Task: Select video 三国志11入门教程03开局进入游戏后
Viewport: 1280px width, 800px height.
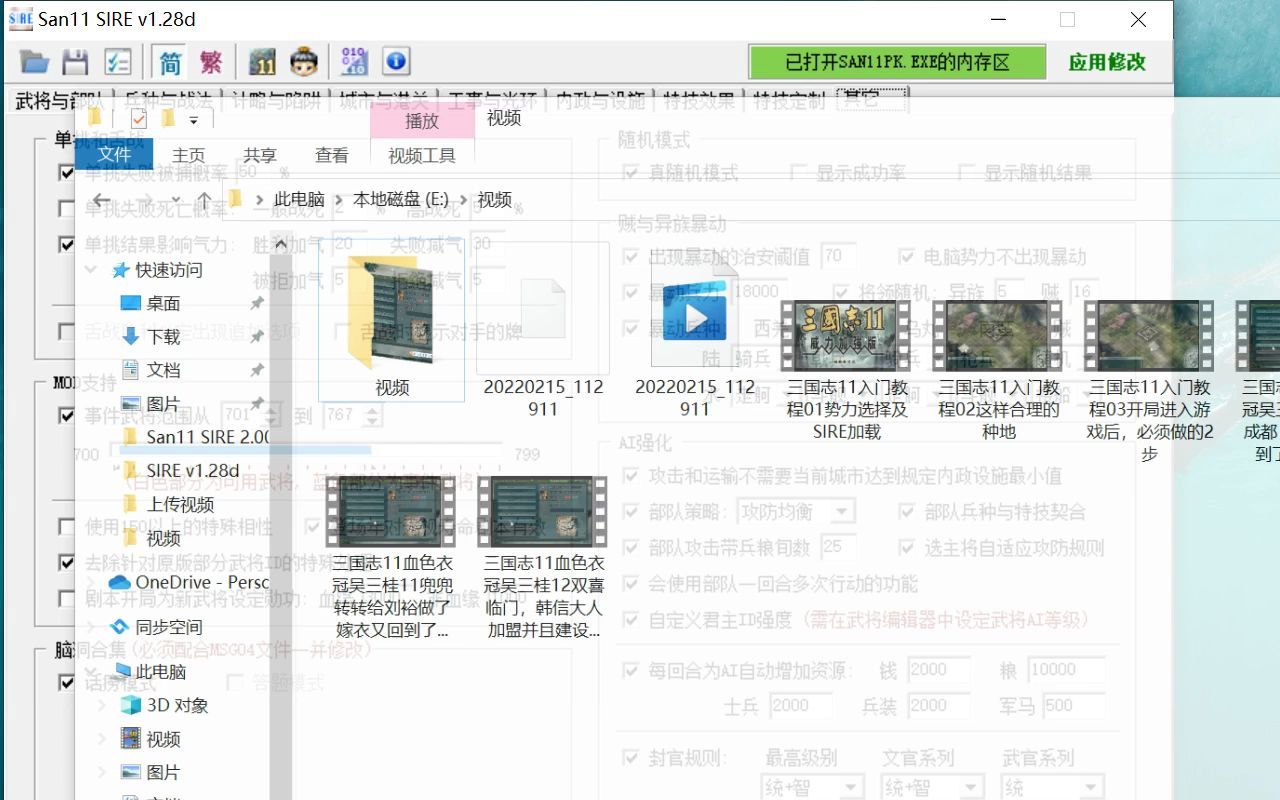Action: [x=1149, y=380]
